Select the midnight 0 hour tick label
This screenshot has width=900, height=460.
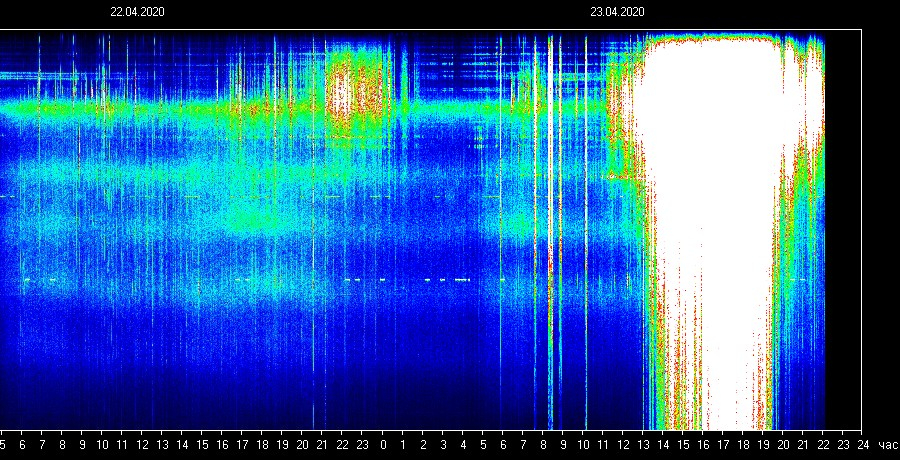[x=383, y=444]
